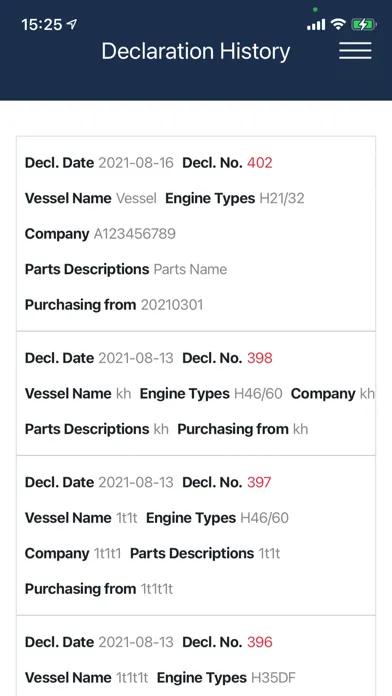
Task: Tap the Purchasing from 20210301 row
Action: [x=114, y=305]
